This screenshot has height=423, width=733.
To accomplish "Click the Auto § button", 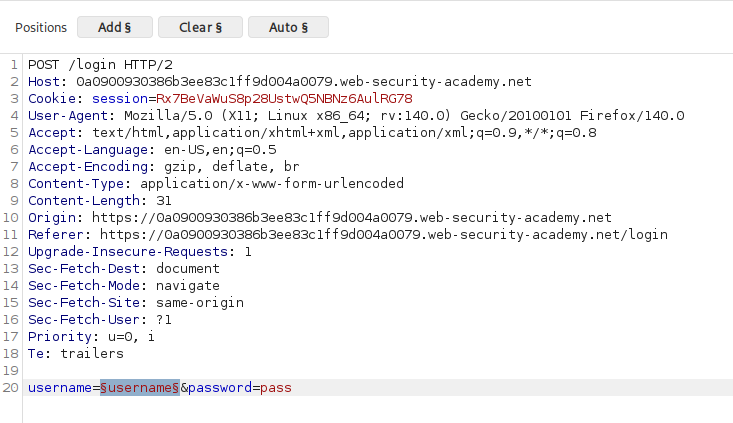I will [x=288, y=27].
